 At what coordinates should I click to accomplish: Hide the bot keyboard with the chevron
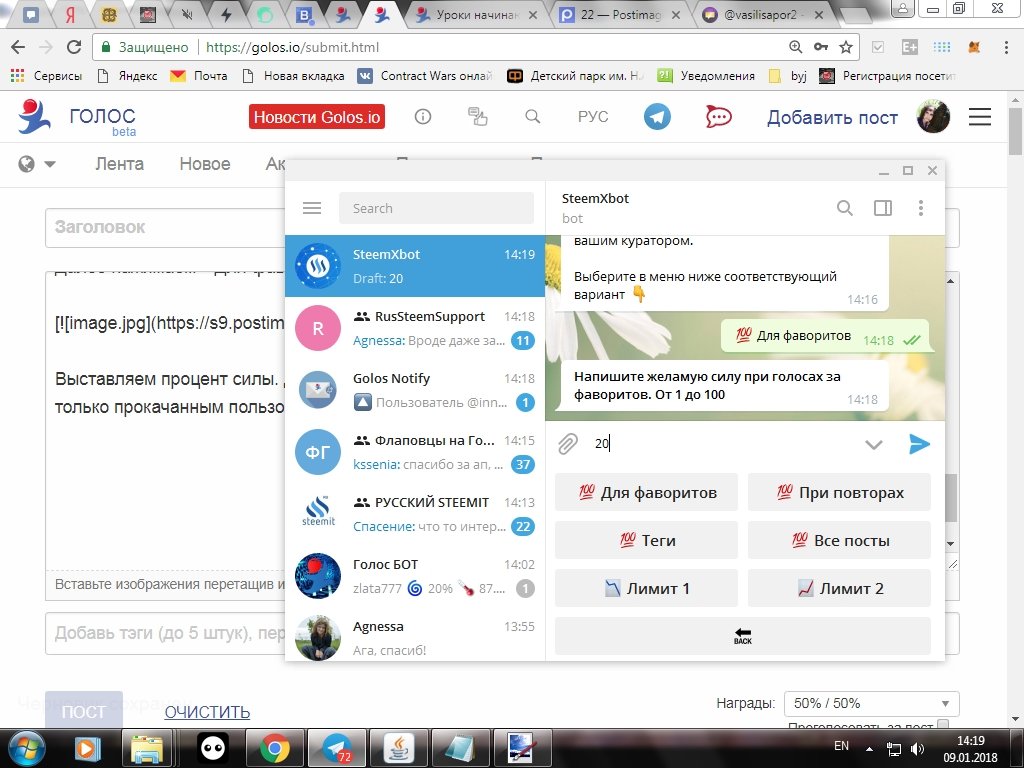pos(874,445)
